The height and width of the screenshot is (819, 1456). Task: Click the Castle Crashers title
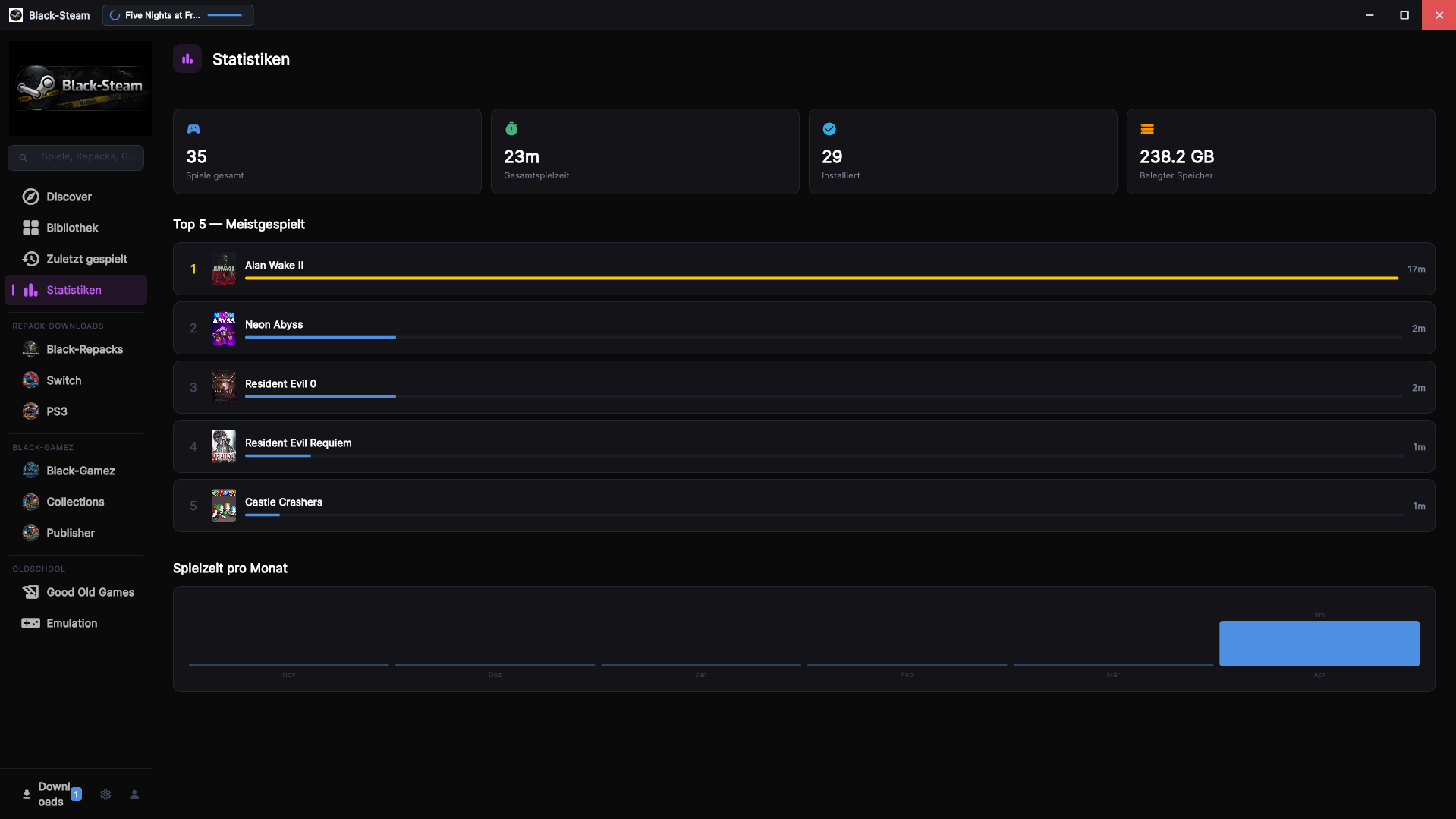tap(284, 502)
